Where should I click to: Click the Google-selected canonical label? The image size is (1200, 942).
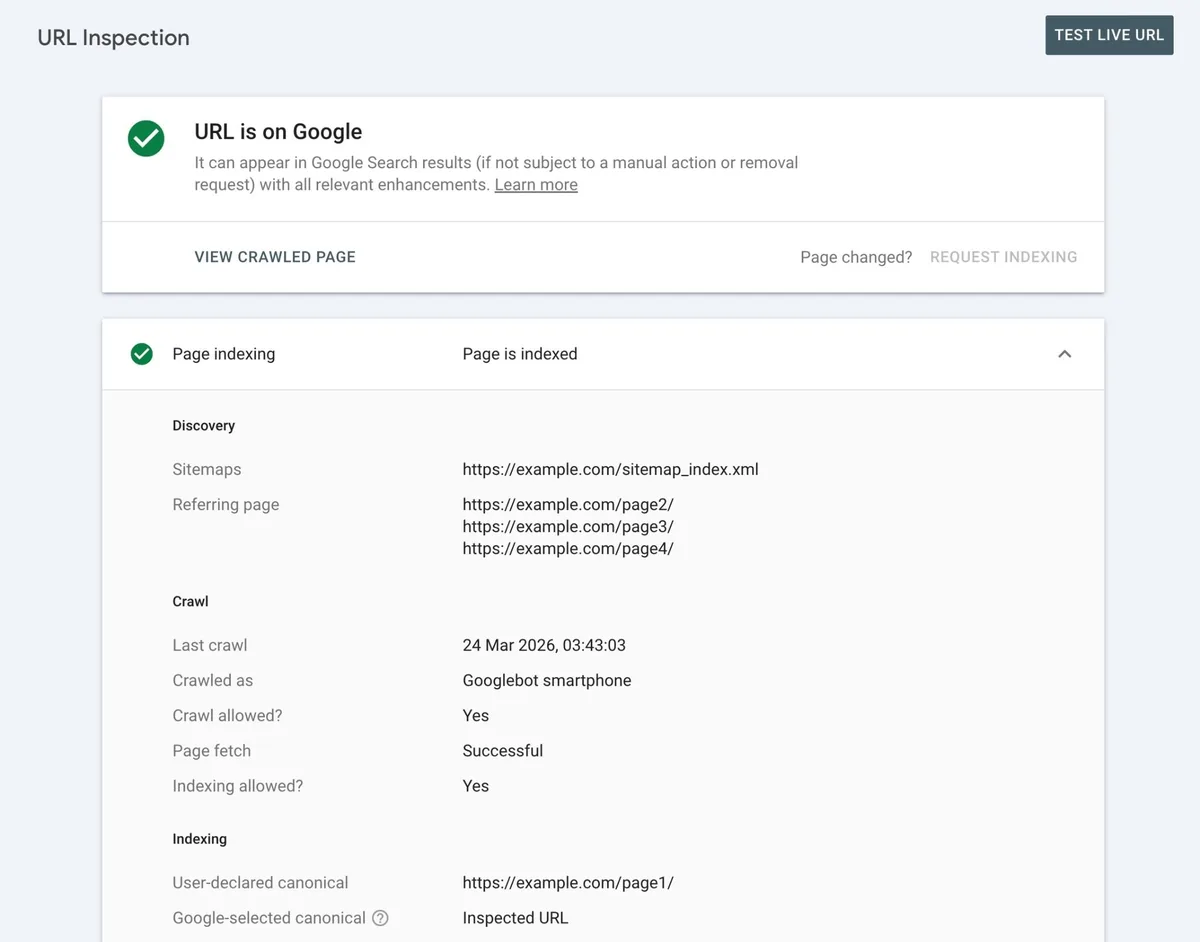tap(269, 917)
